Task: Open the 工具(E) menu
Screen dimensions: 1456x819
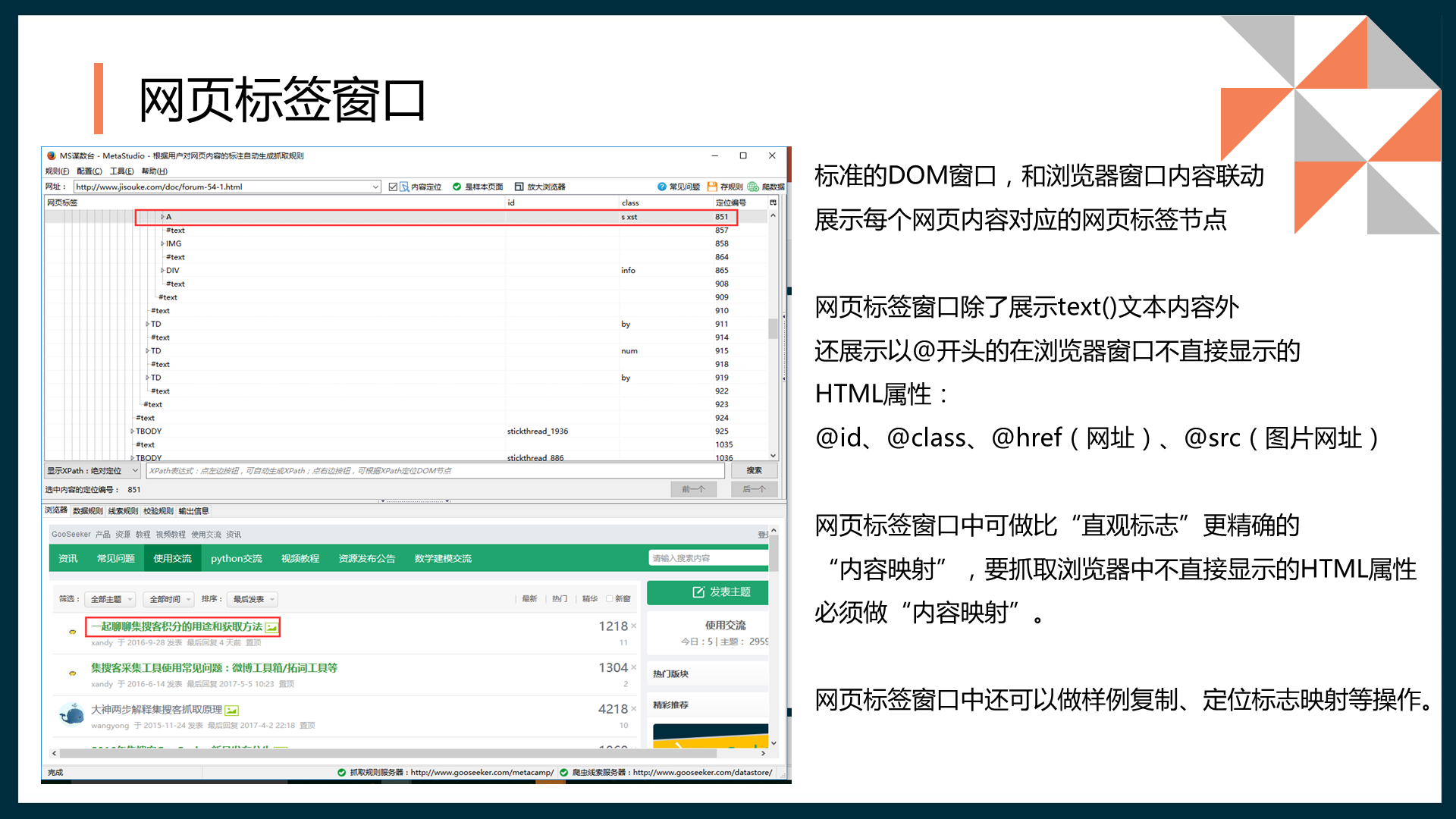Action: pos(121,171)
